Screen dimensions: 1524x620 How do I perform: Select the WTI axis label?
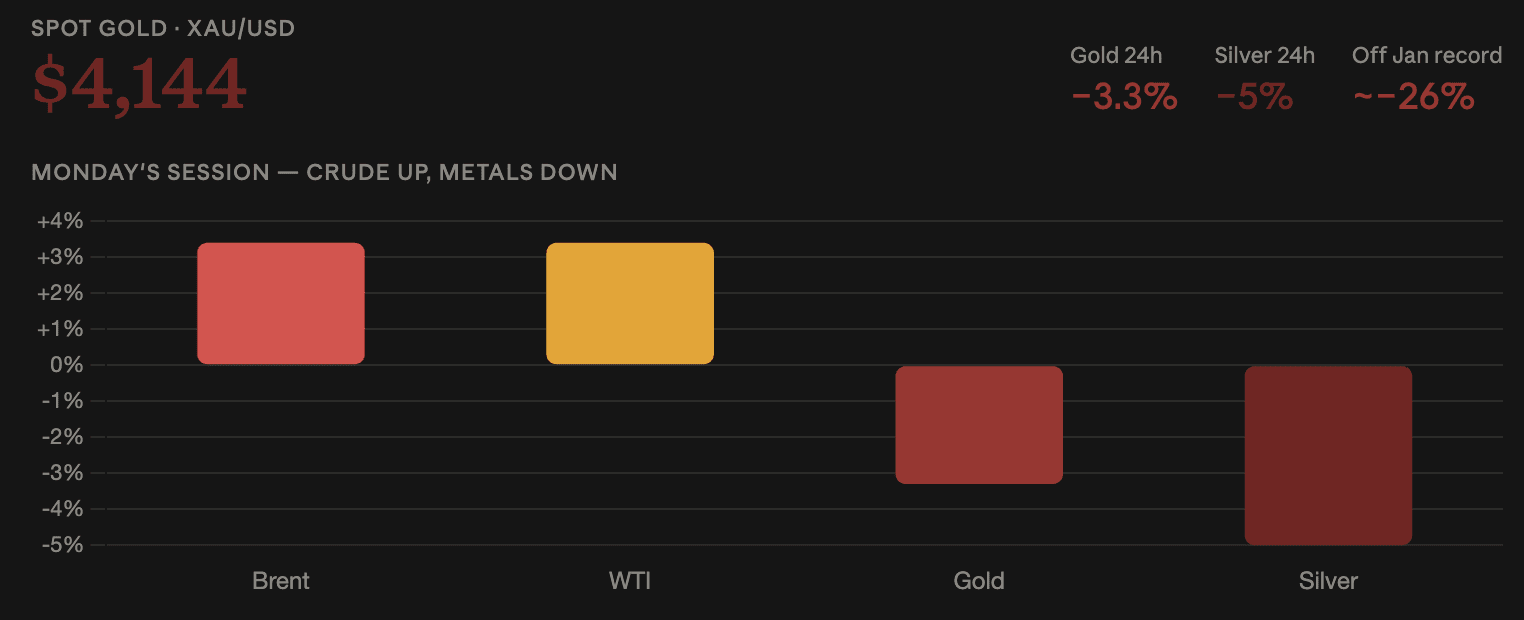tap(630, 581)
